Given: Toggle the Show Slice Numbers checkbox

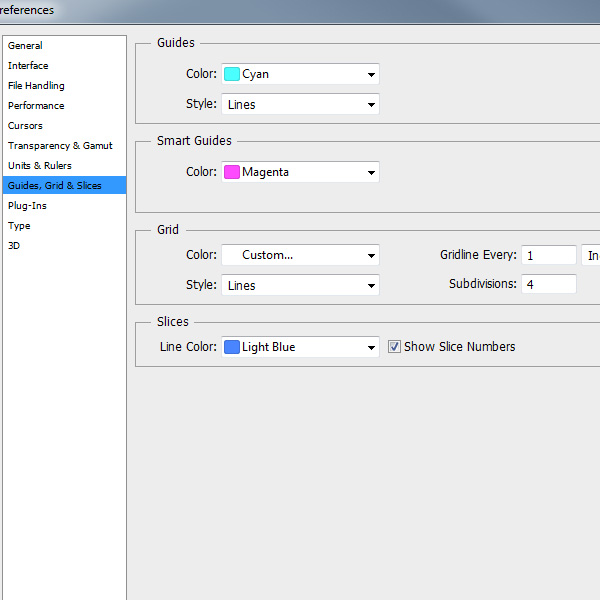Looking at the screenshot, I should pyautogui.click(x=395, y=347).
